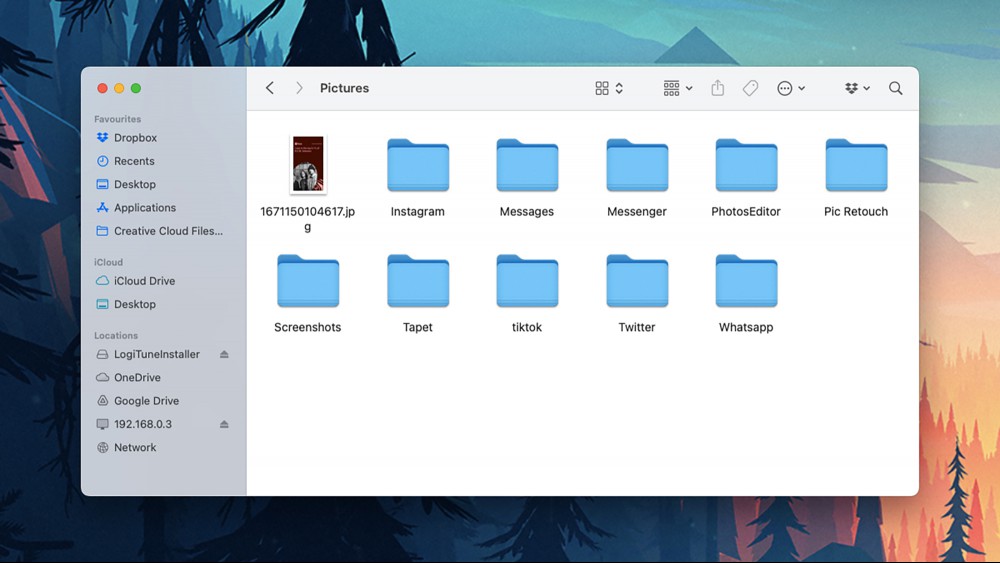Eject the LogiTuneInstaller volume

coord(224,354)
